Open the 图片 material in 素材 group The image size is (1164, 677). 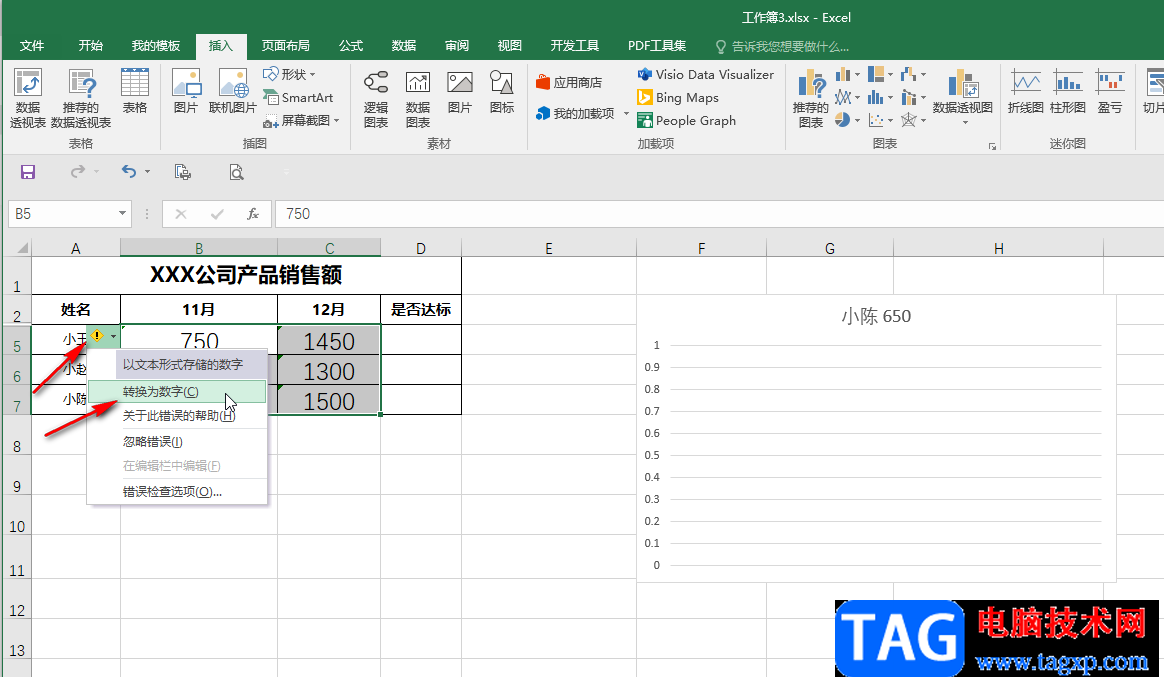(x=460, y=91)
